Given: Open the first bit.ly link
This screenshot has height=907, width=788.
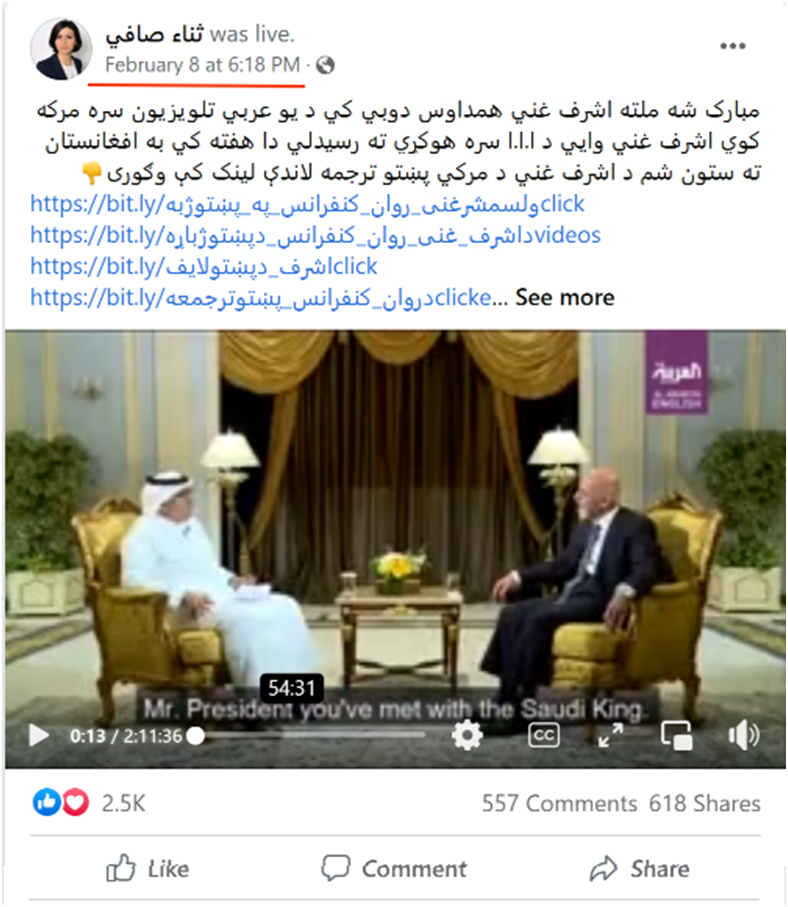Looking at the screenshot, I should 307,204.
